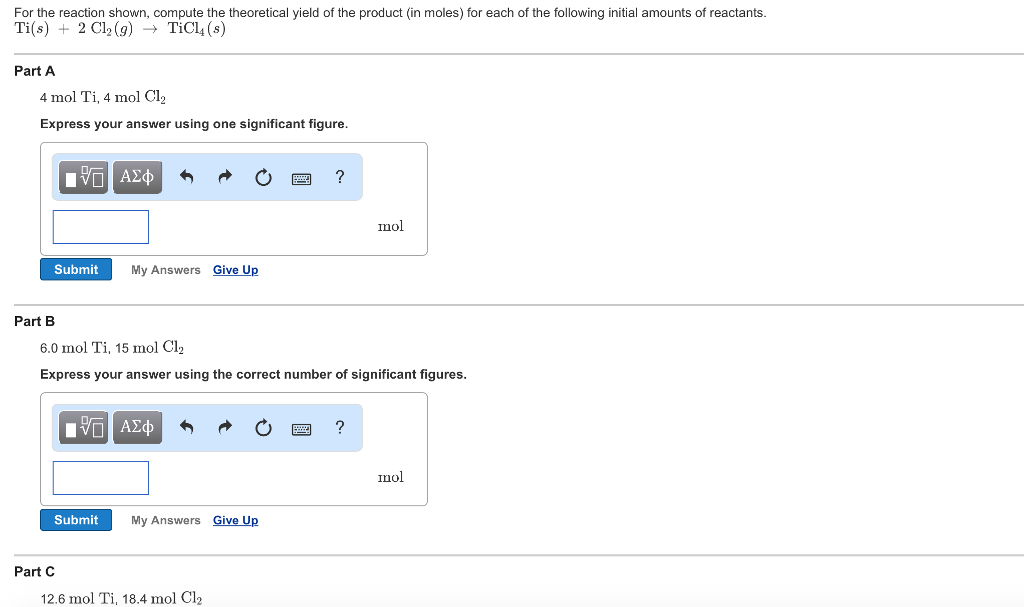Undo last edit in Part B toolbar
Image resolution: width=1024 pixels, height=607 pixels.
186,427
